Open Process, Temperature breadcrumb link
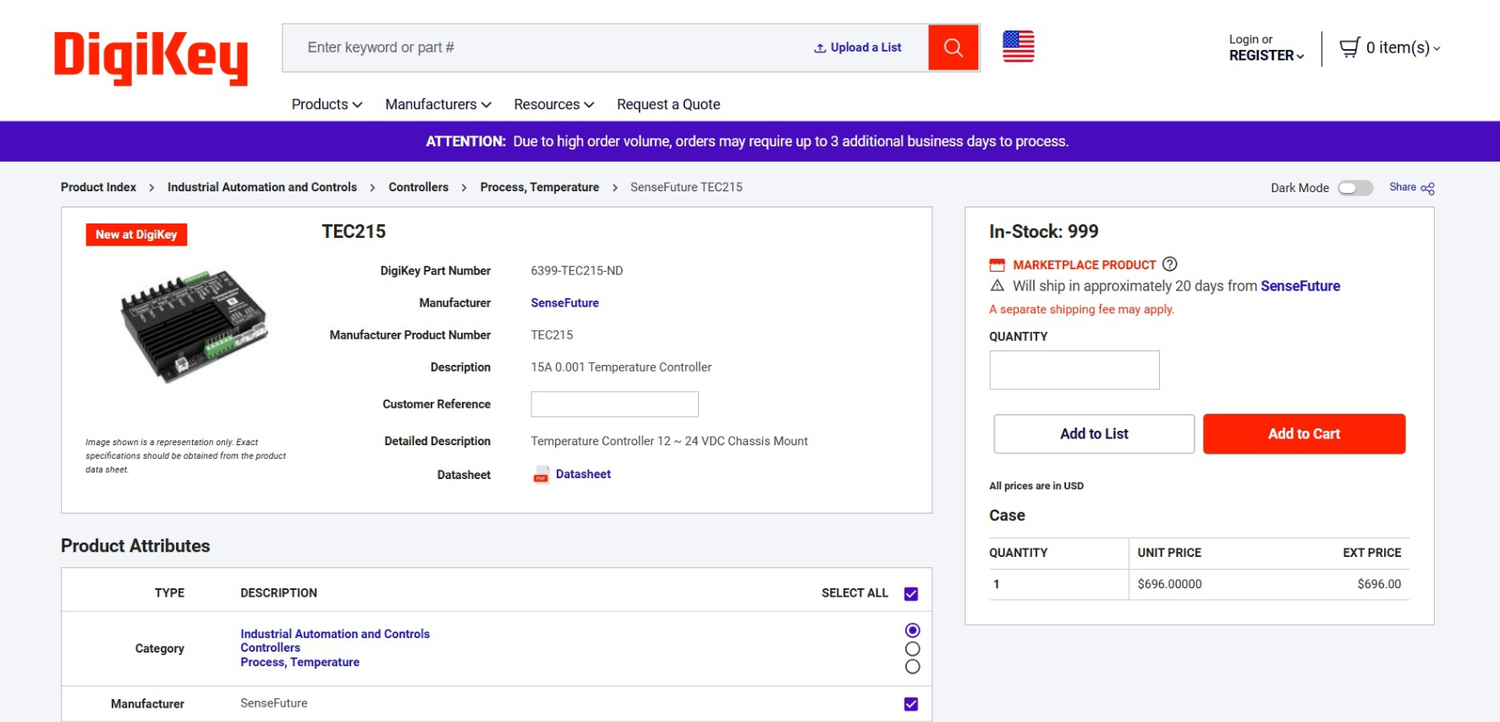This screenshot has width=1500, height=722. coord(540,187)
